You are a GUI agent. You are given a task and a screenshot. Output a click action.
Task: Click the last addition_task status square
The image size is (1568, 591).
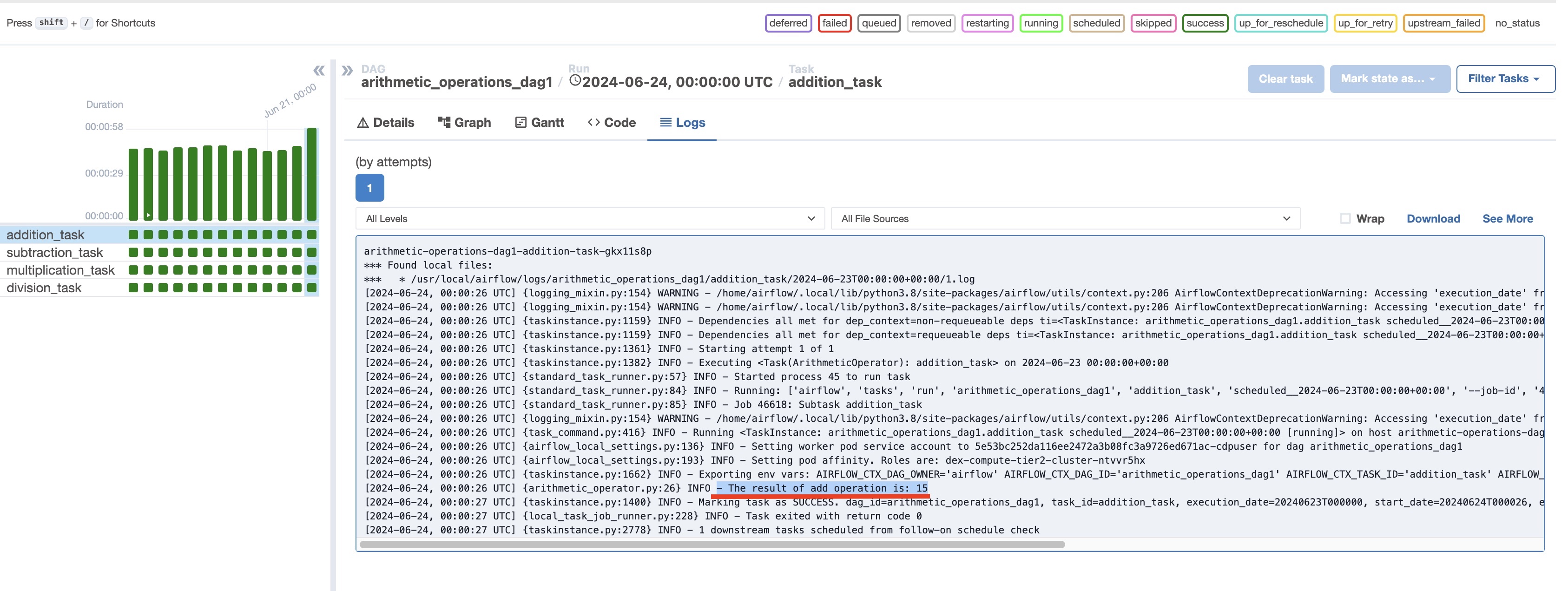coord(312,235)
